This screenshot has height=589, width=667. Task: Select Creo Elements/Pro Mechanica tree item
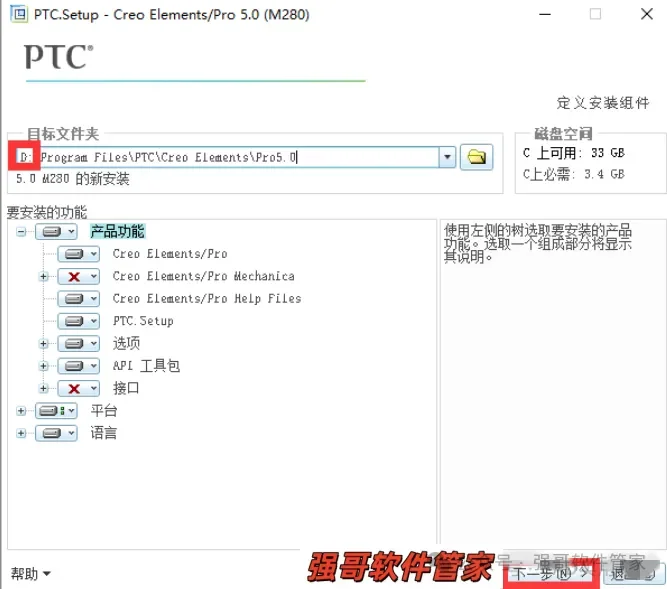point(203,276)
